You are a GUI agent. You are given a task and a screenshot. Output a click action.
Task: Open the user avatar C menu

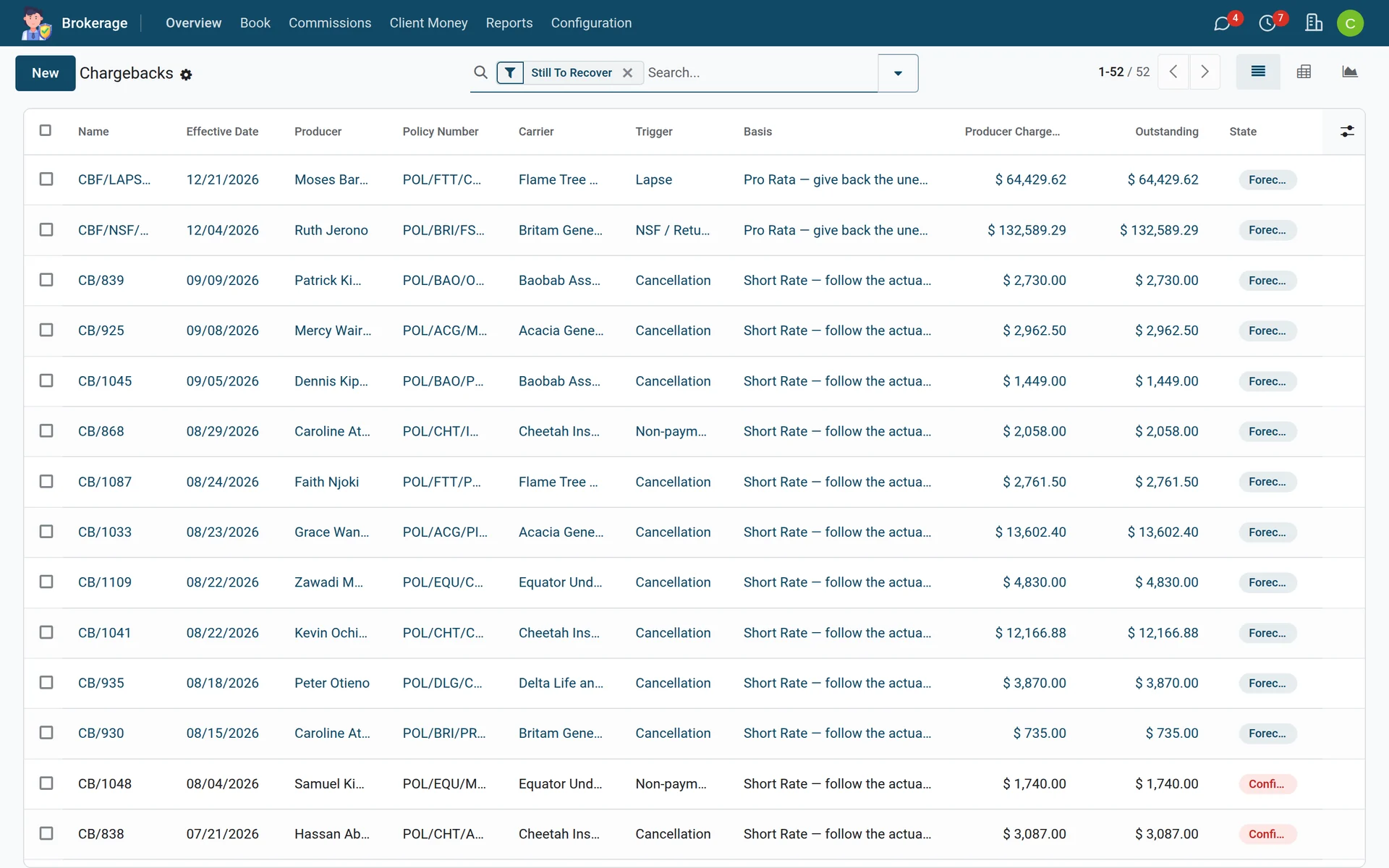pos(1350,23)
